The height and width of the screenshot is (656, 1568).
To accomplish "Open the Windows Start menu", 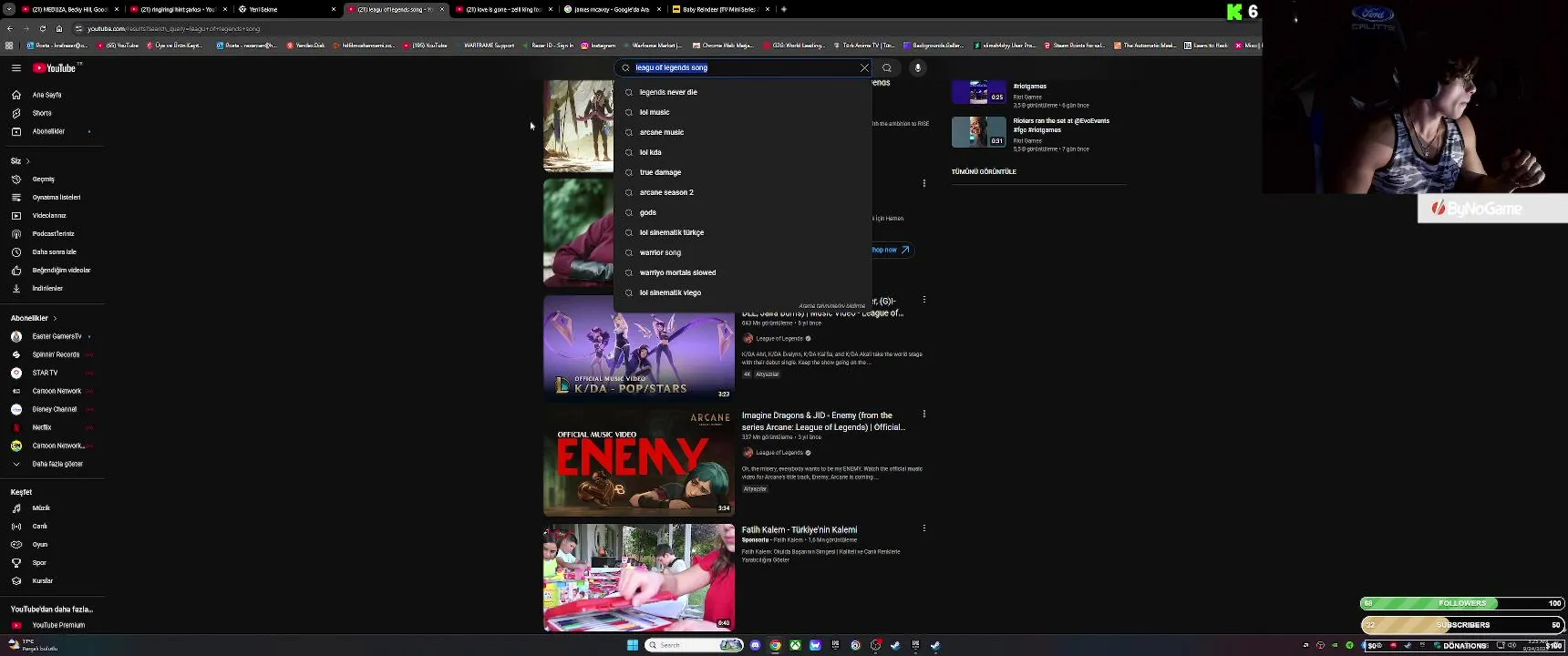I will (x=633, y=645).
